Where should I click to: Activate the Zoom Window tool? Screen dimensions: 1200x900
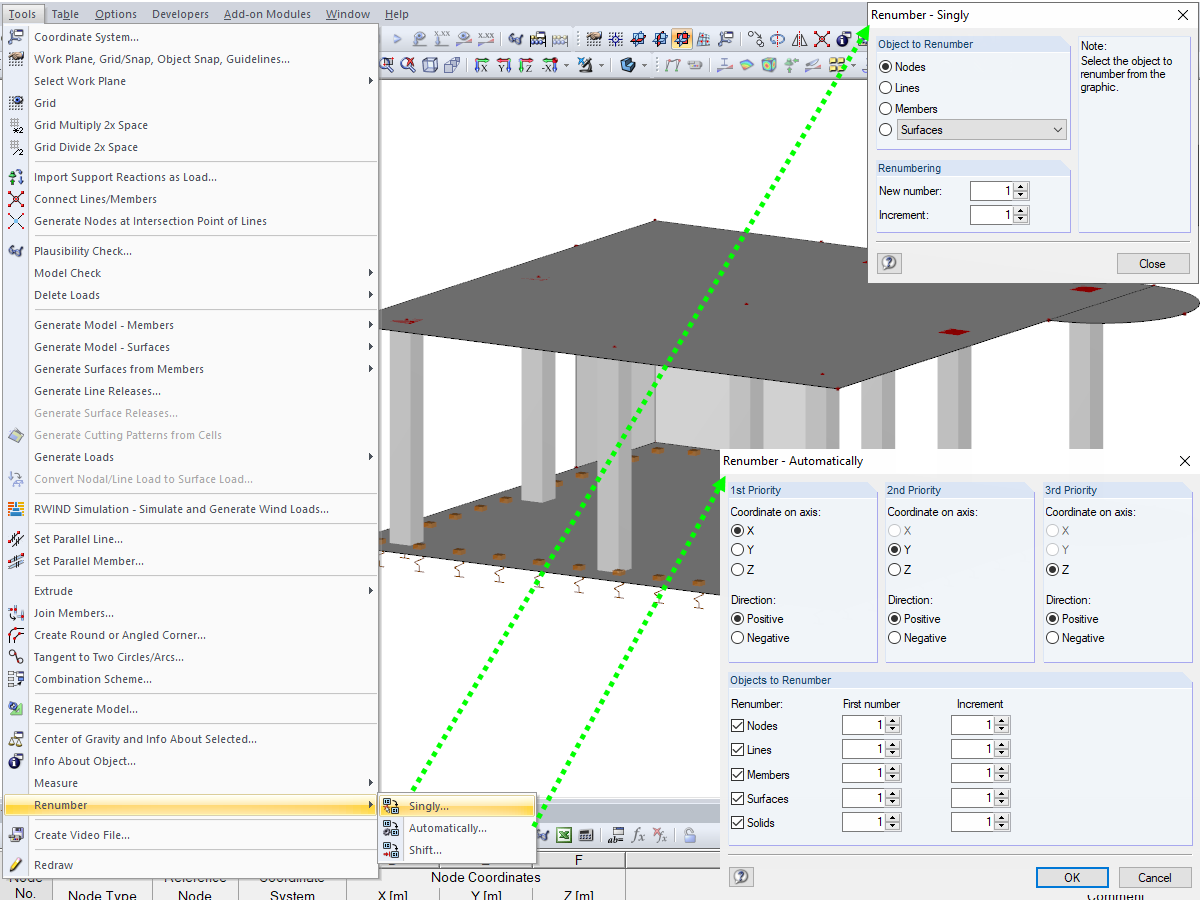tap(387, 62)
